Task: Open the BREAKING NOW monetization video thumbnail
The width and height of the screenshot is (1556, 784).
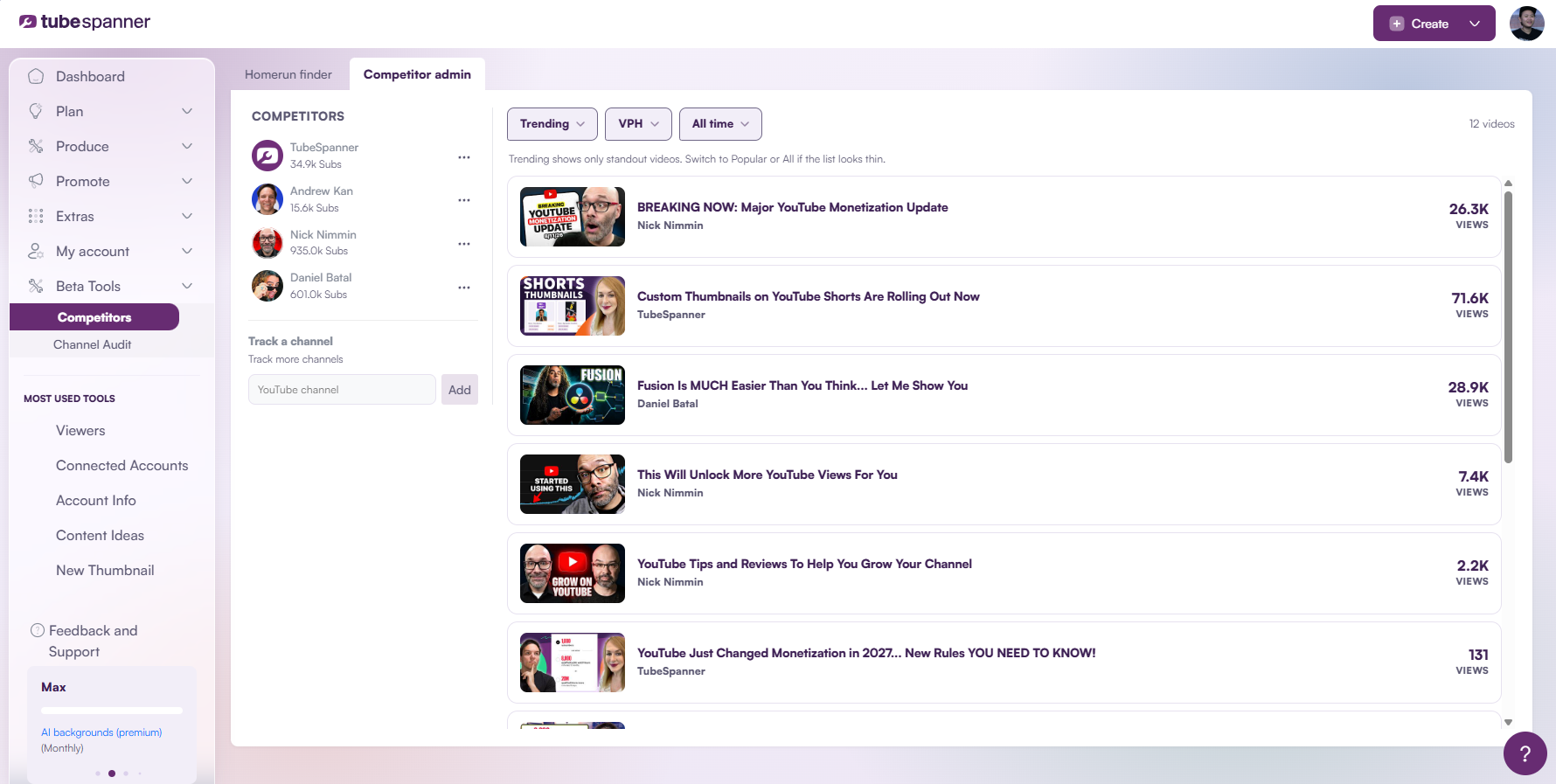Action: click(573, 217)
